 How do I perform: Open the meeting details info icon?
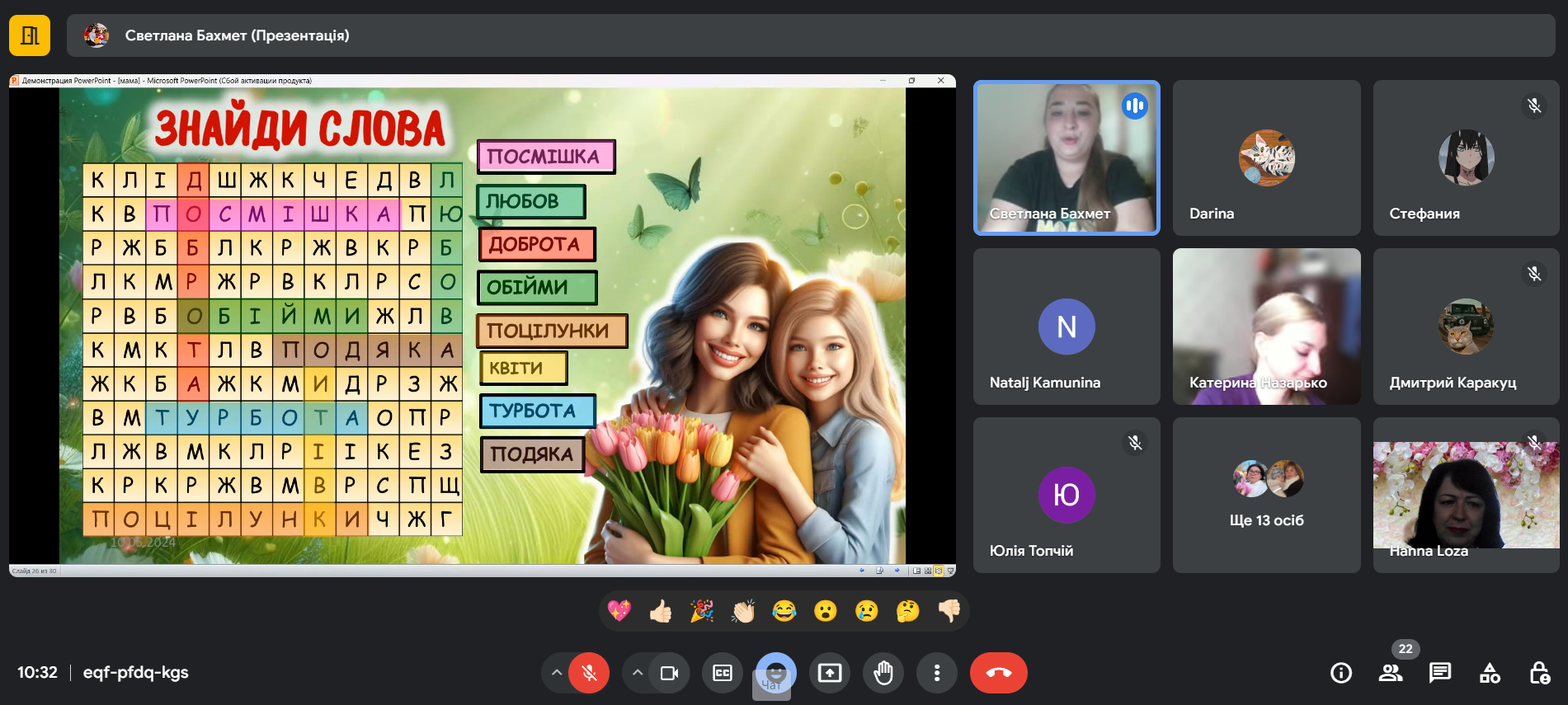tap(1341, 673)
